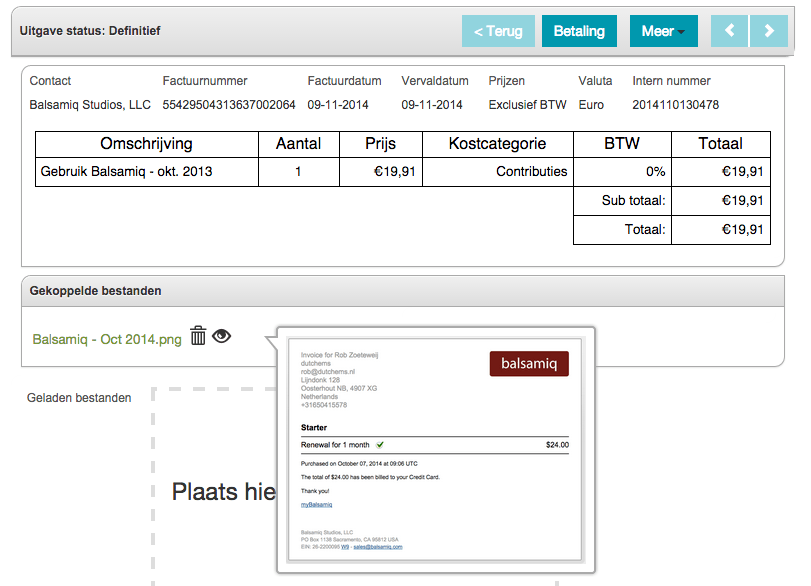Click the Gekoppelde bestanden section header
Image resolution: width=811 pixels, height=586 pixels.
pos(403,291)
